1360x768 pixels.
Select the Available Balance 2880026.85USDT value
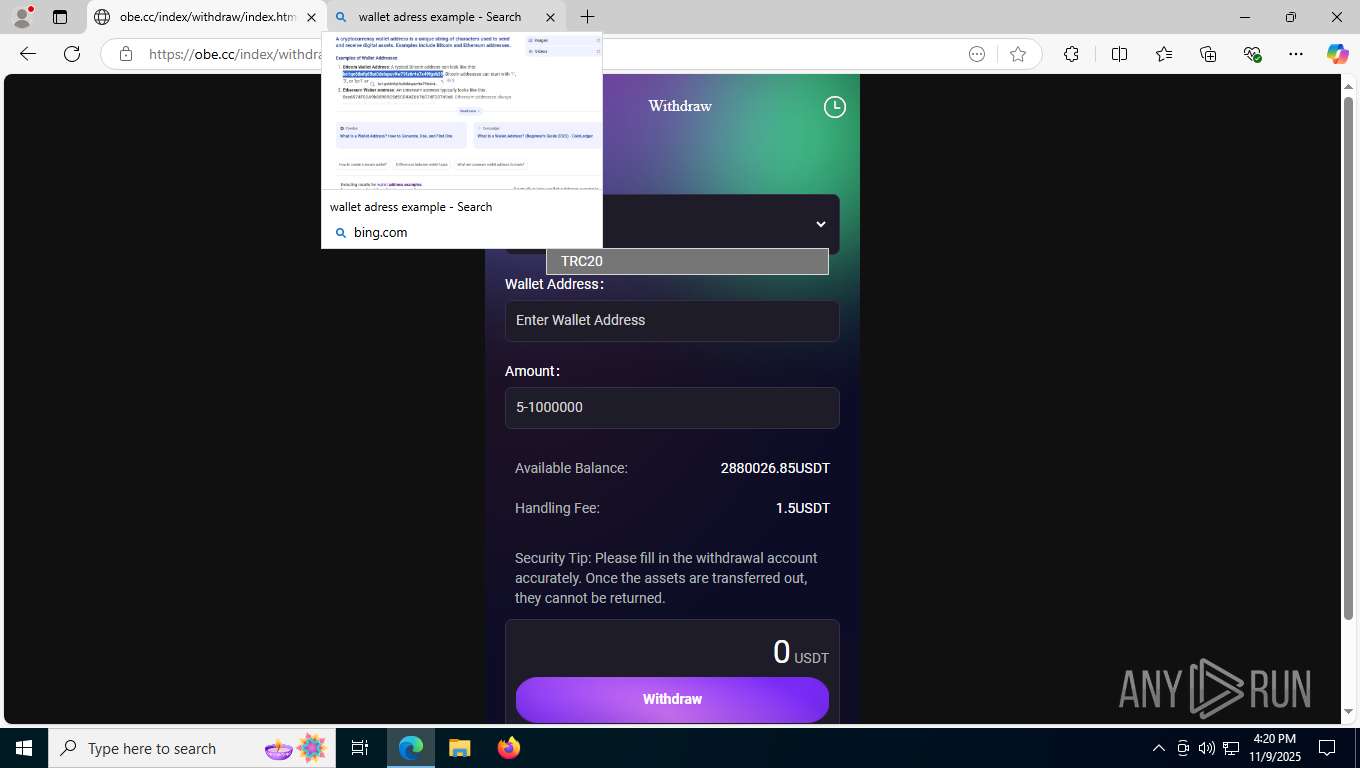coord(775,468)
